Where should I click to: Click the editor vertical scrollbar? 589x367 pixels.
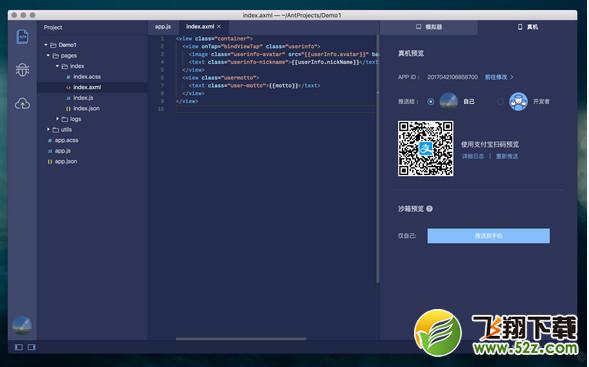[x=378, y=158]
